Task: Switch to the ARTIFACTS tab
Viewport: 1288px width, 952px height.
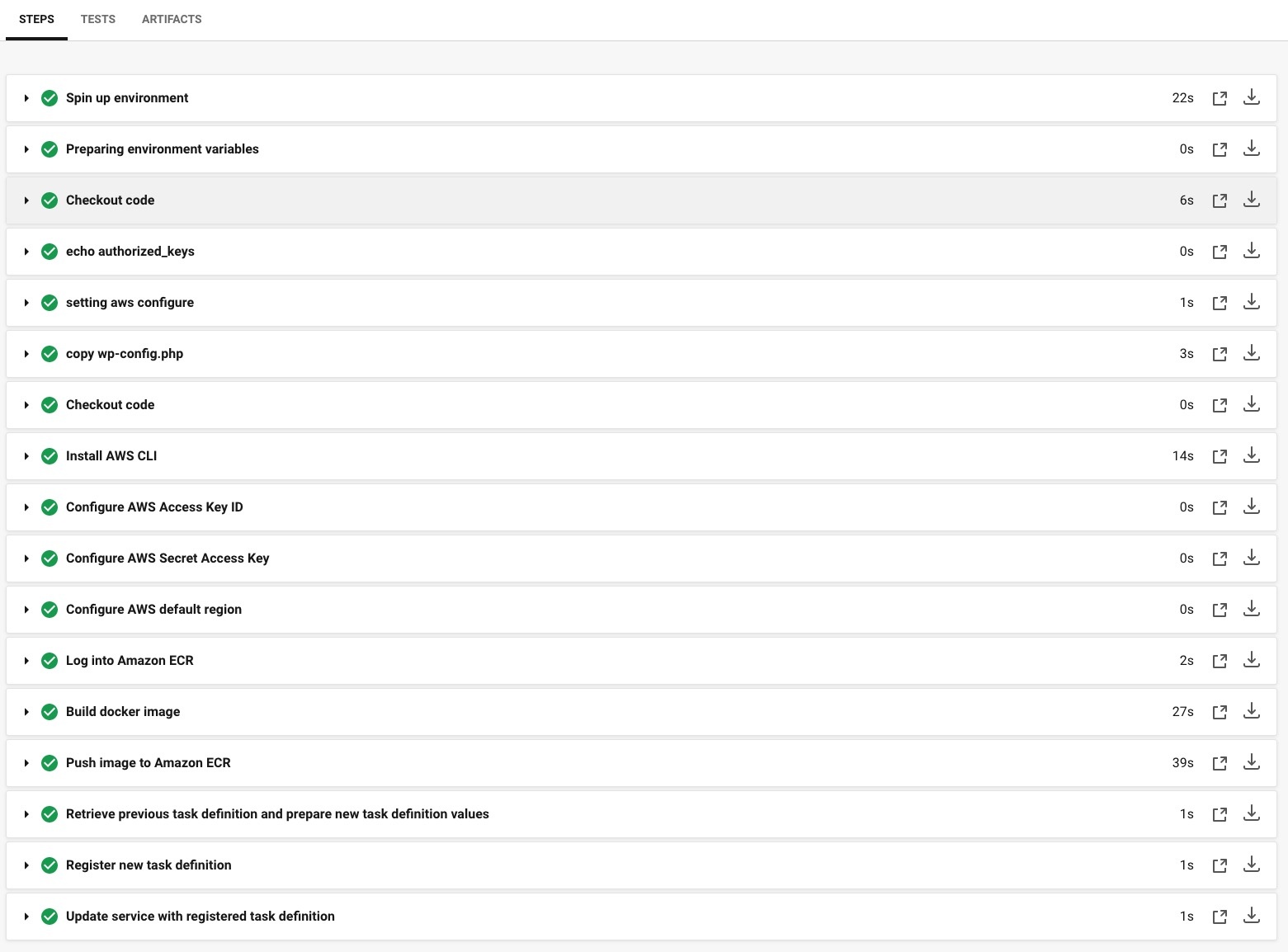Action: (172, 19)
